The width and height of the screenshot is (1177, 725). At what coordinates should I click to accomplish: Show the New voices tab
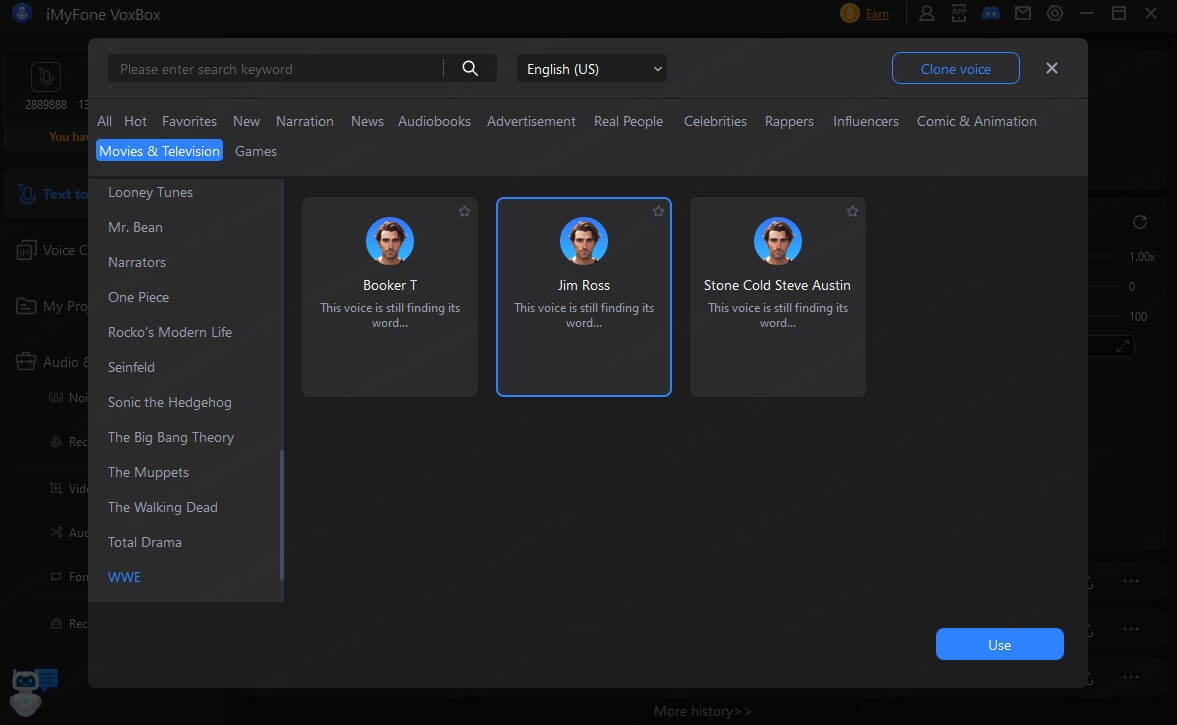(246, 121)
